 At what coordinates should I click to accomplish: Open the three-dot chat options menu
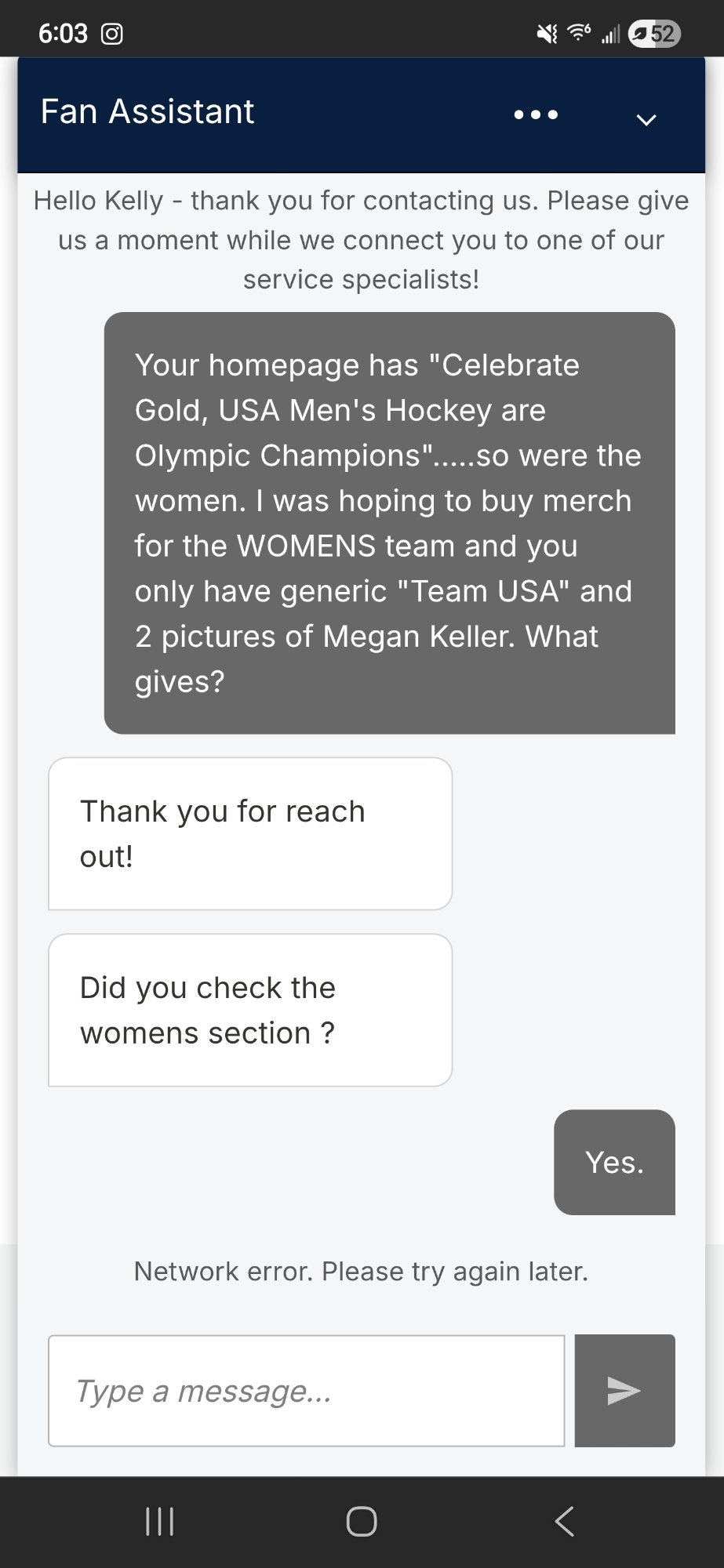tap(536, 114)
